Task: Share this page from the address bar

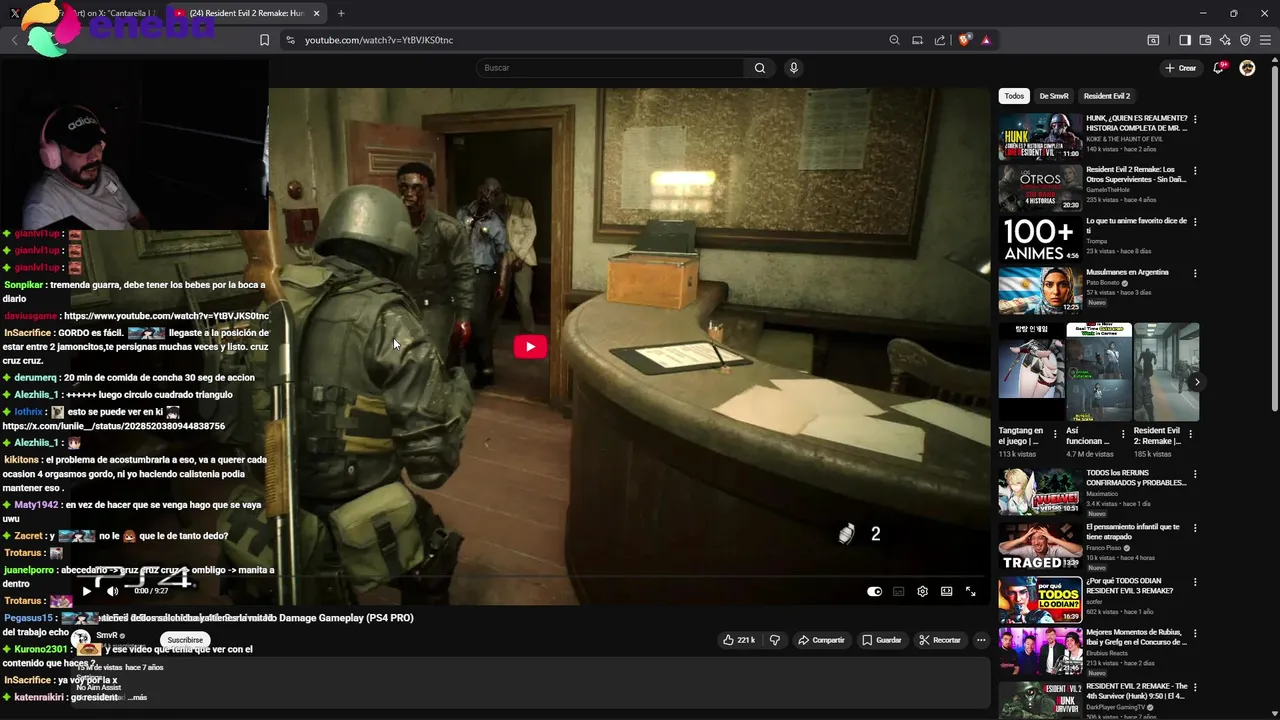Action: (940, 40)
